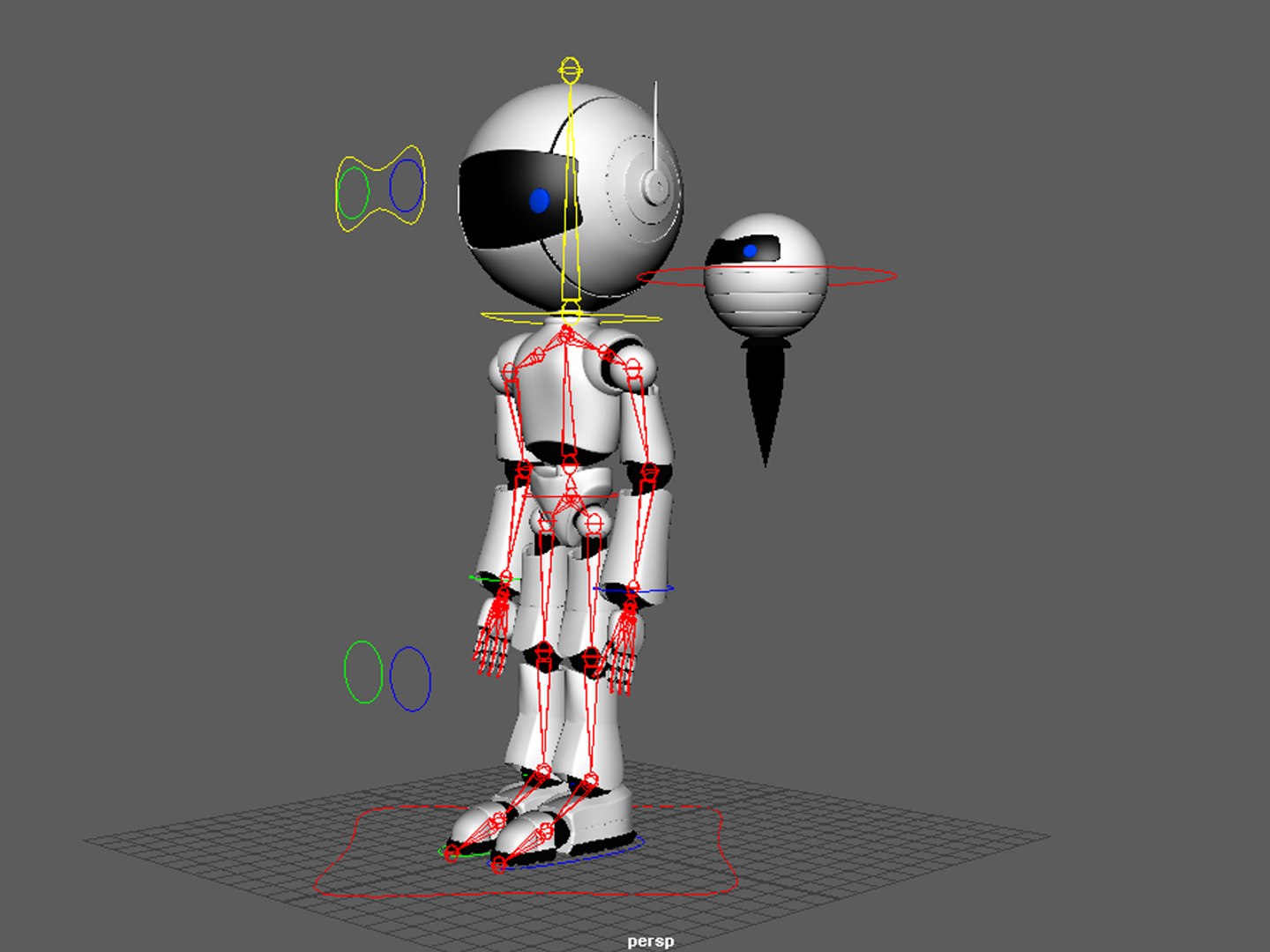Select the red elbow joint above the blue wrist control
Screen dimensions: 1270x952
pyautogui.click(x=650, y=472)
